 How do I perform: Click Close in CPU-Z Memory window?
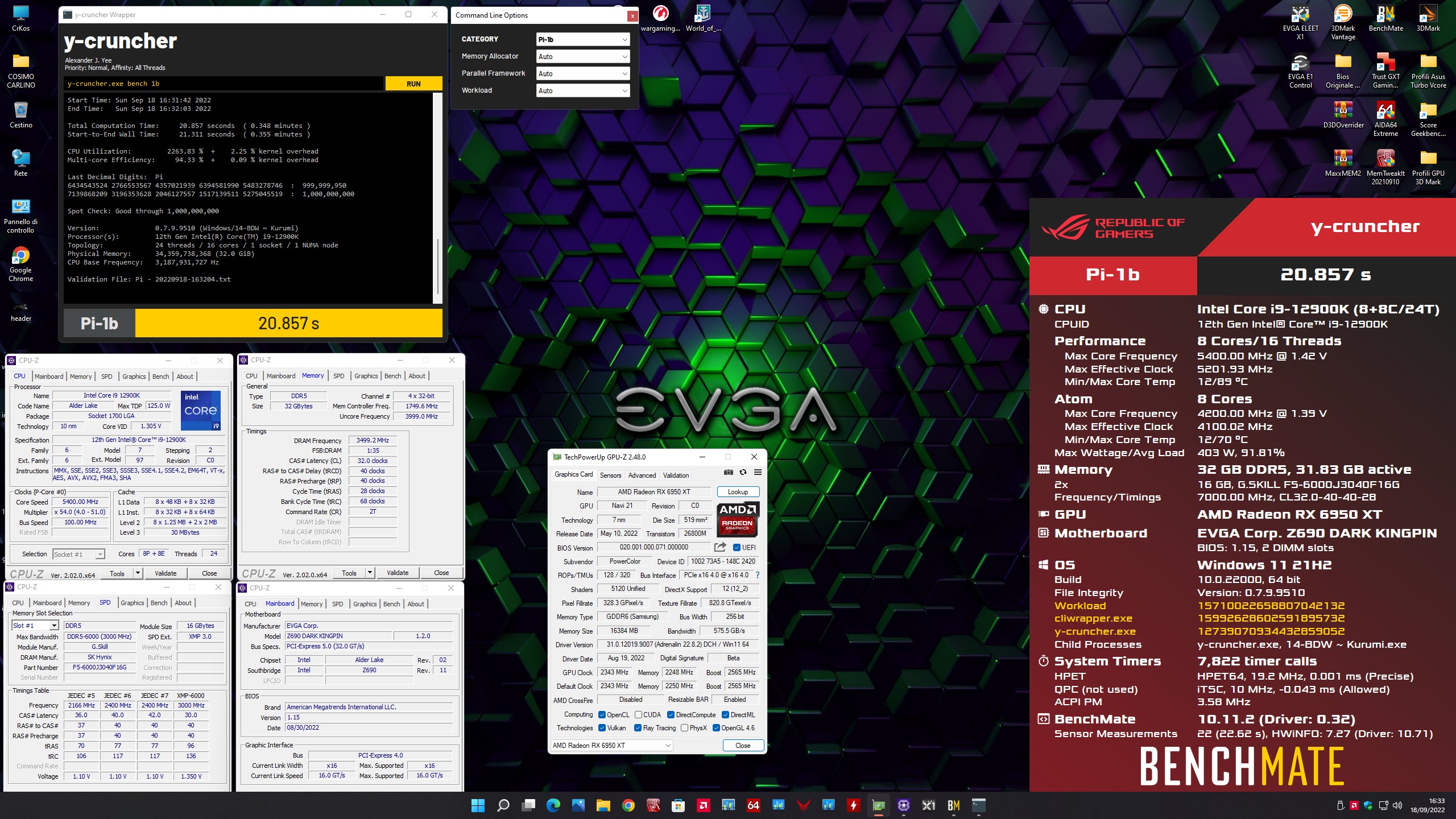(441, 573)
